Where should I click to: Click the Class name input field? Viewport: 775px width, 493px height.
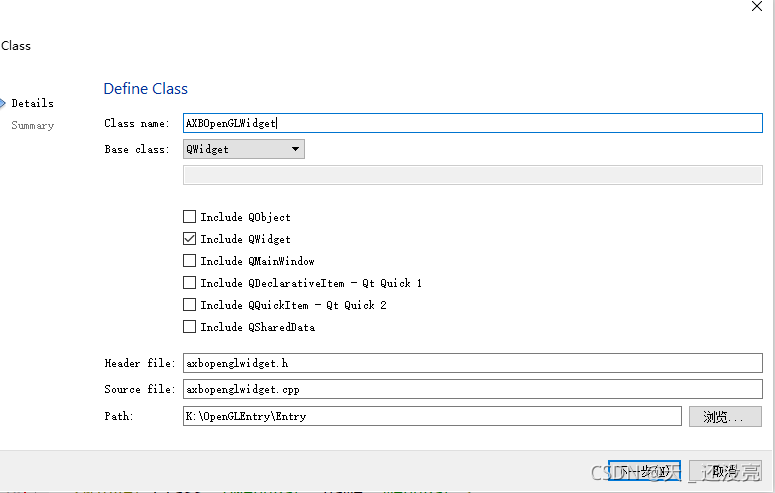pyautogui.click(x=472, y=123)
